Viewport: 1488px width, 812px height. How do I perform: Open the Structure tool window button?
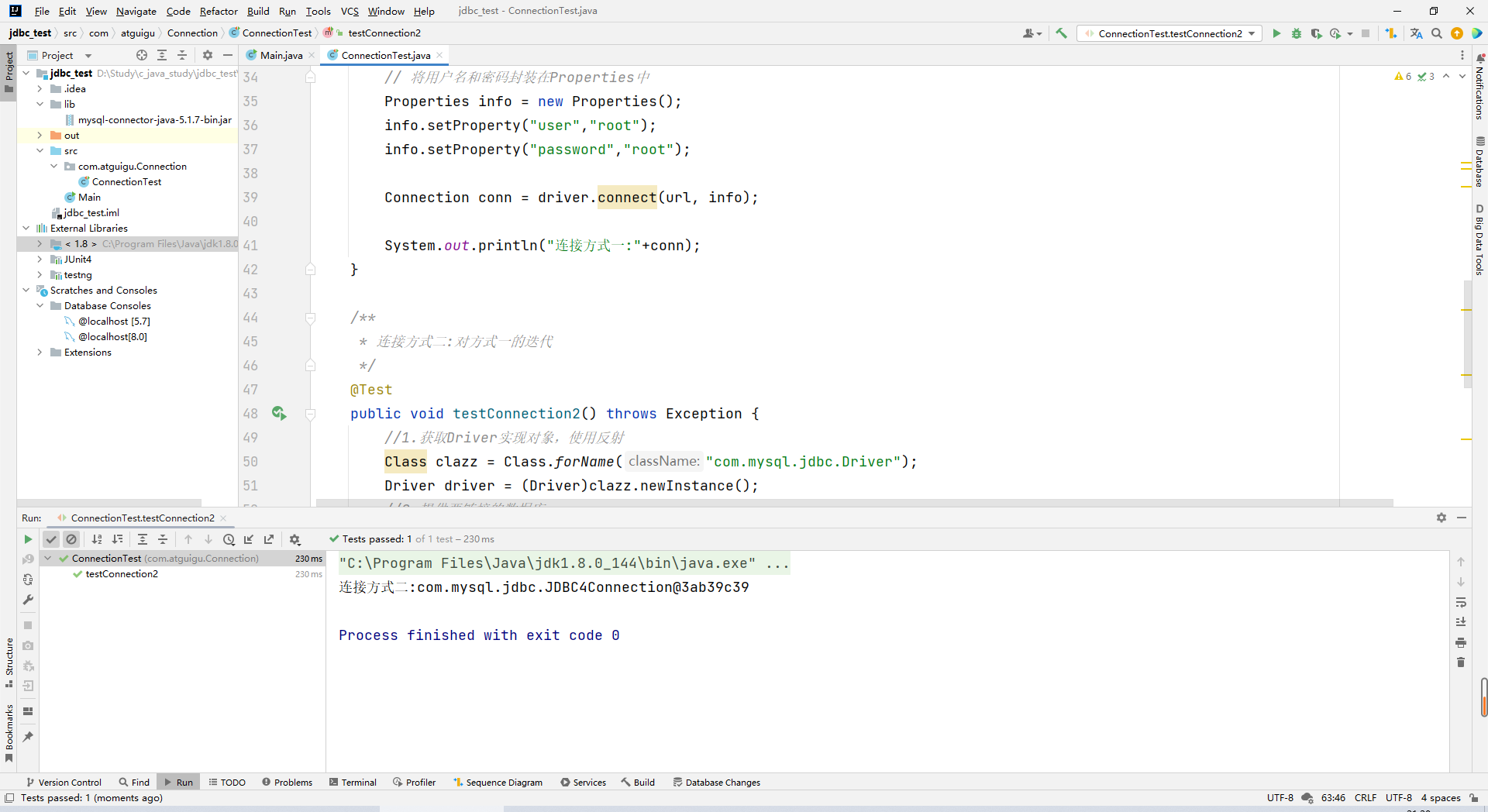click(9, 662)
